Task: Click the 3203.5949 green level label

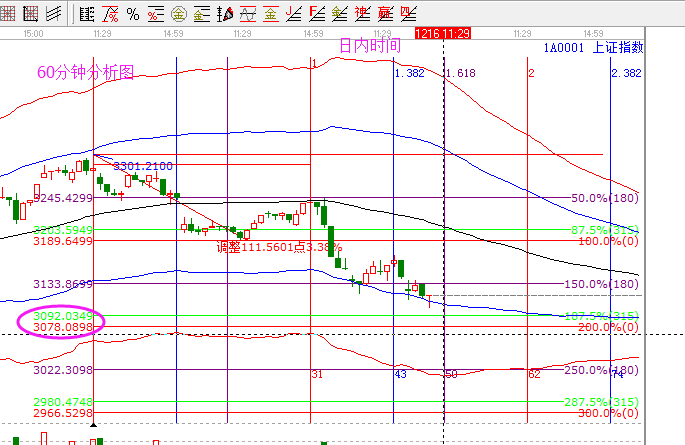Action: [x=63, y=230]
